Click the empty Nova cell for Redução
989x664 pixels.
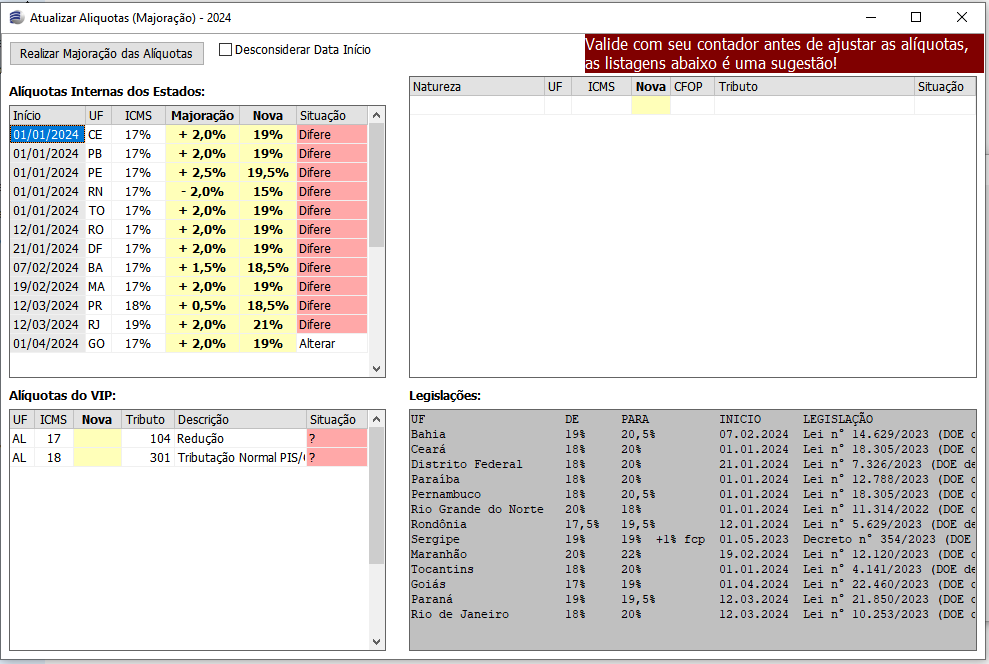point(97,439)
